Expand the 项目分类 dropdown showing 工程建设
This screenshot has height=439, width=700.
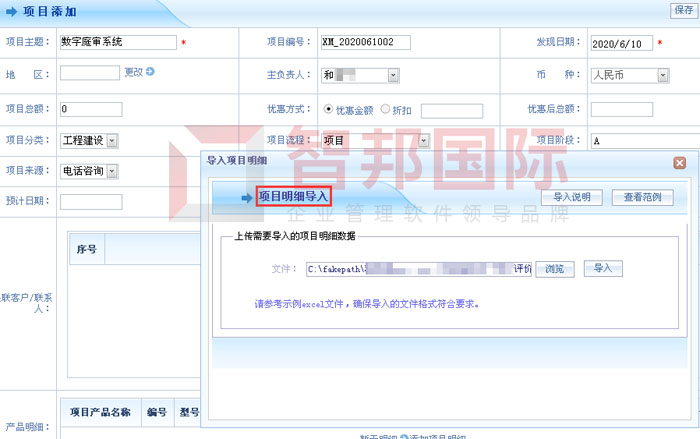(111, 141)
